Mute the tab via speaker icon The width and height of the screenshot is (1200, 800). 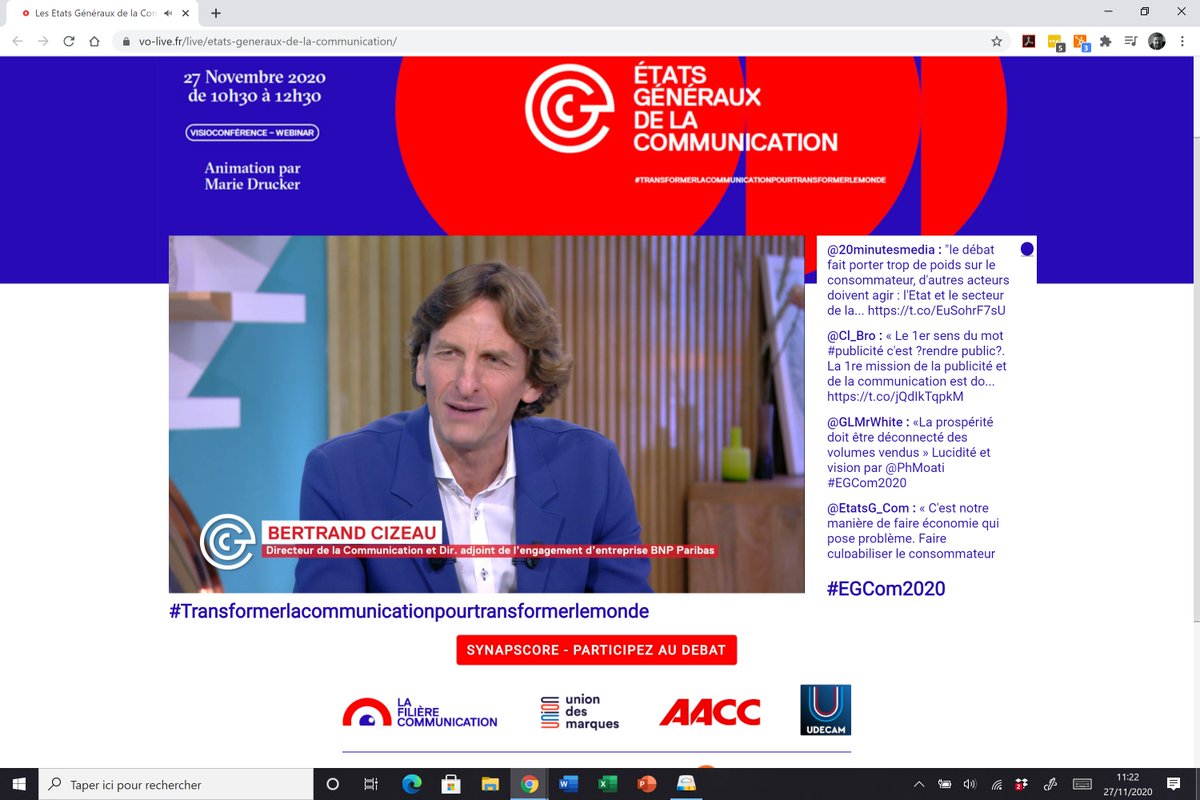coord(167,13)
